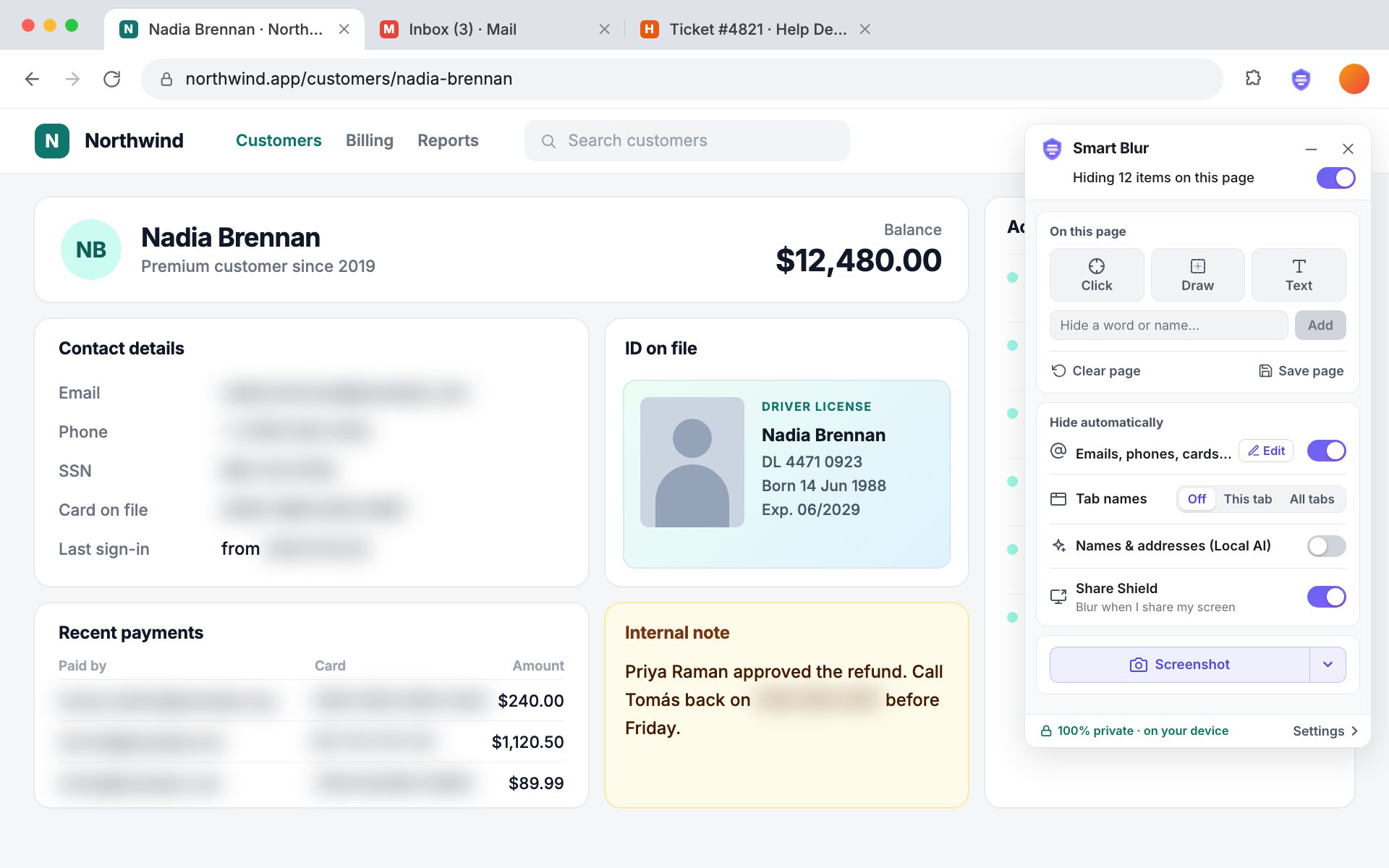
Task: Open the Reports nav item
Action: coord(448,140)
